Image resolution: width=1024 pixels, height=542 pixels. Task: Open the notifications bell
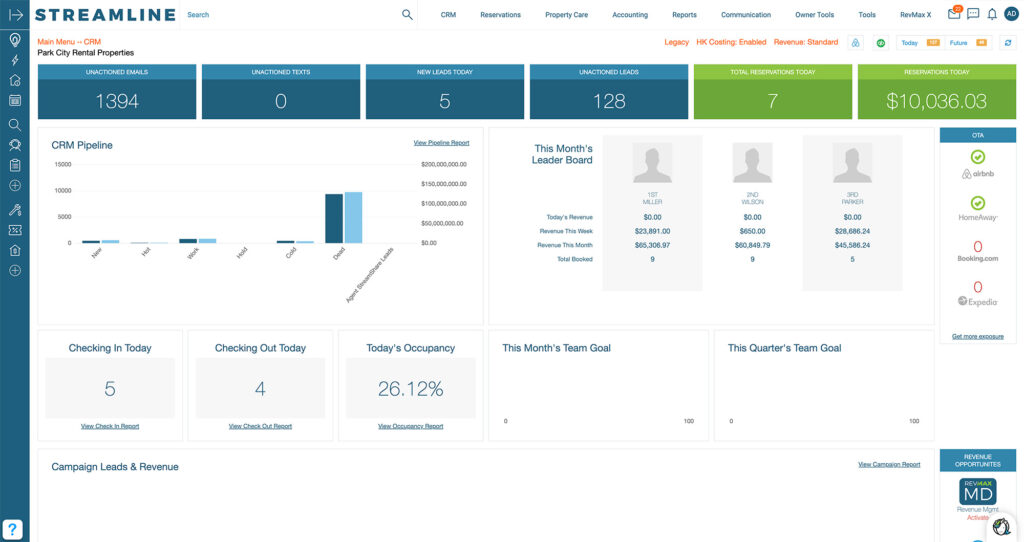(x=992, y=14)
